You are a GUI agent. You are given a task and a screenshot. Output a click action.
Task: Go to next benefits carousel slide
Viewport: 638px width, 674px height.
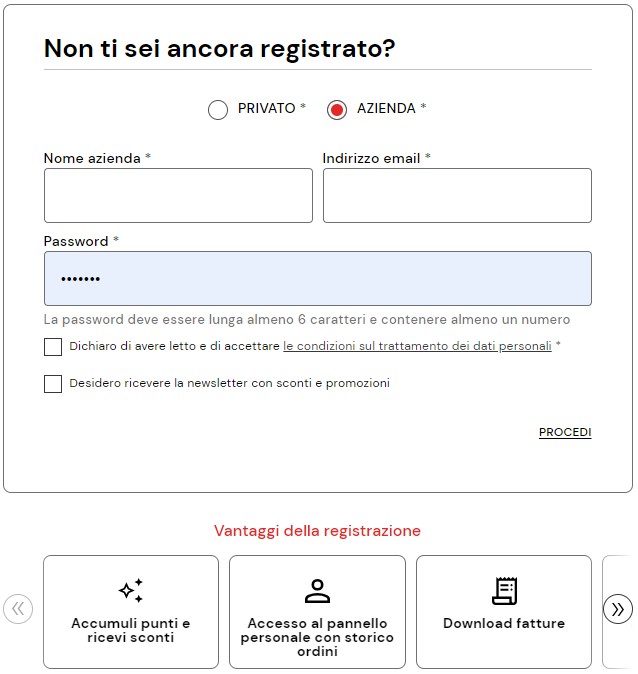pyautogui.click(x=618, y=609)
